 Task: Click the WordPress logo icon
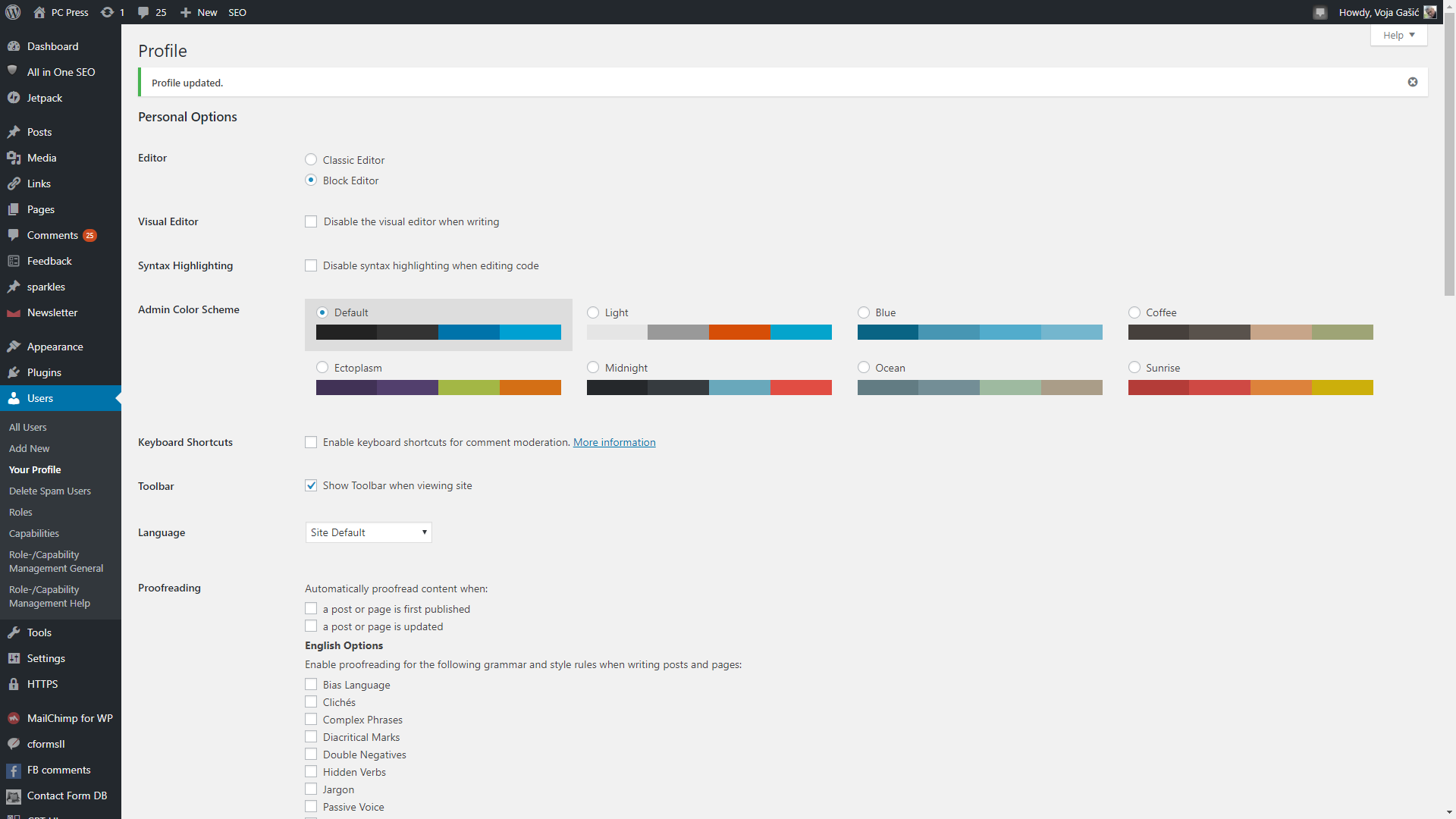click(x=13, y=12)
